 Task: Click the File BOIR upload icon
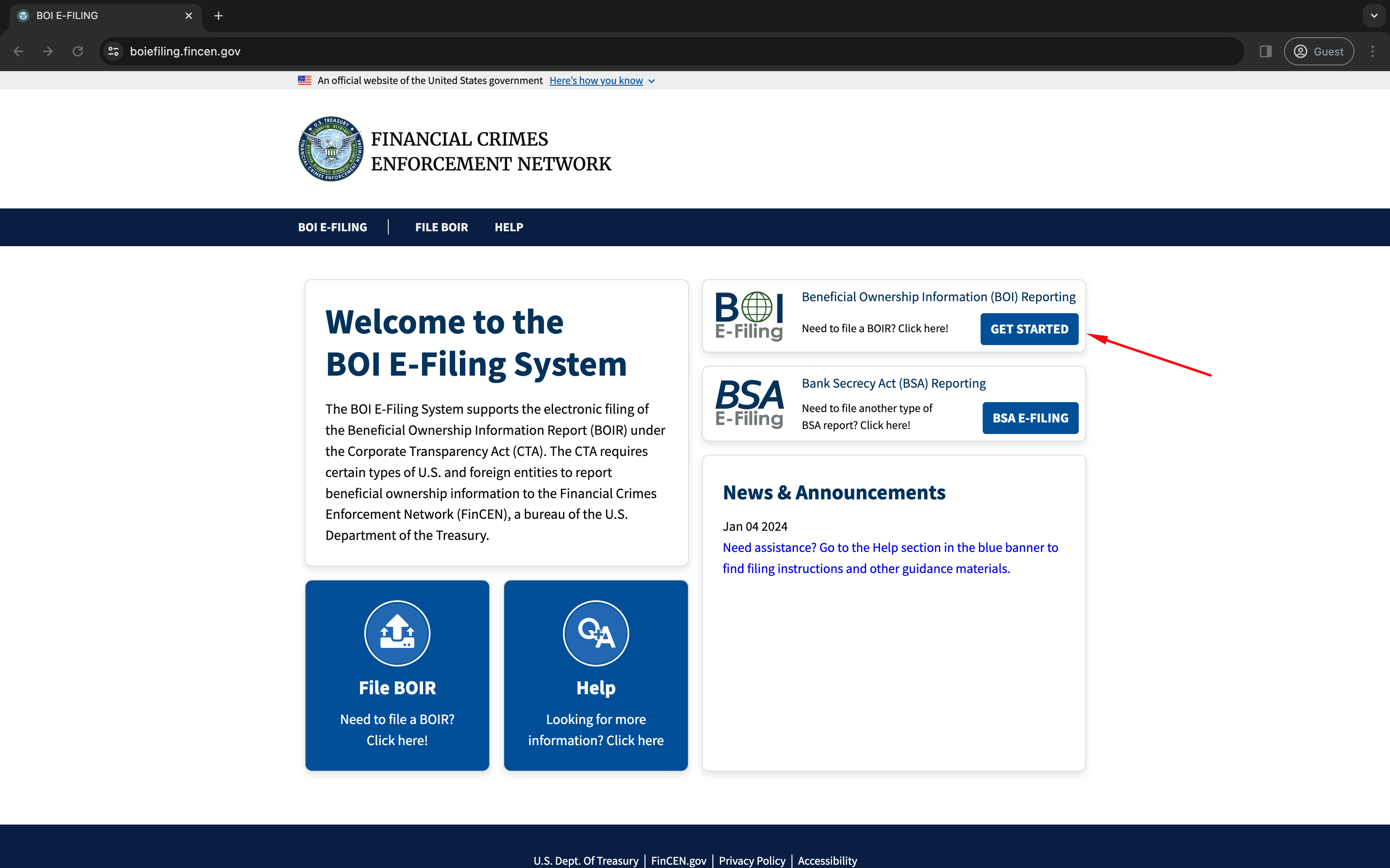(397, 633)
